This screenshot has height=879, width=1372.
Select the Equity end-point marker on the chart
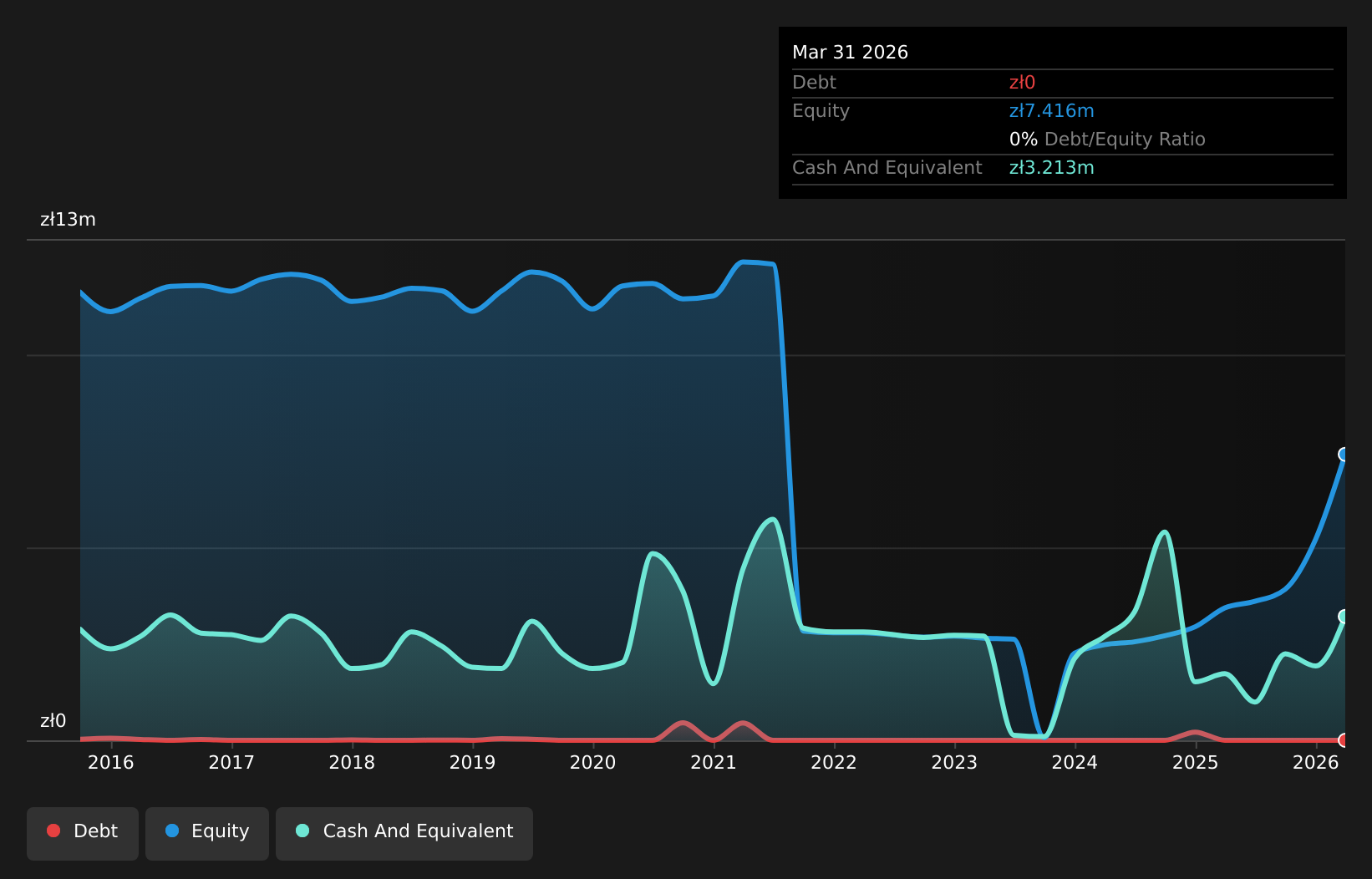pyautogui.click(x=1344, y=455)
